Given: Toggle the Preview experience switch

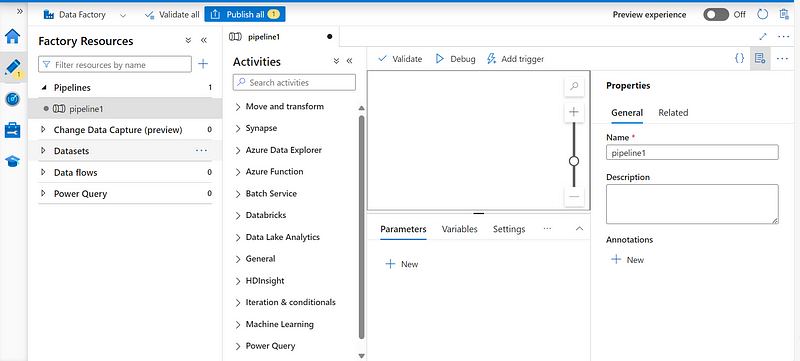Looking at the screenshot, I should pyautogui.click(x=716, y=14).
